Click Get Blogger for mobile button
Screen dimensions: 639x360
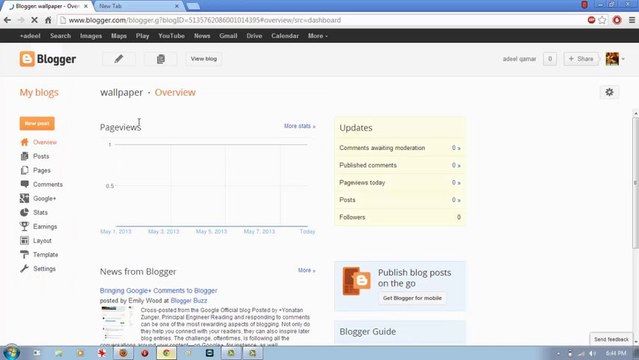pos(412,298)
